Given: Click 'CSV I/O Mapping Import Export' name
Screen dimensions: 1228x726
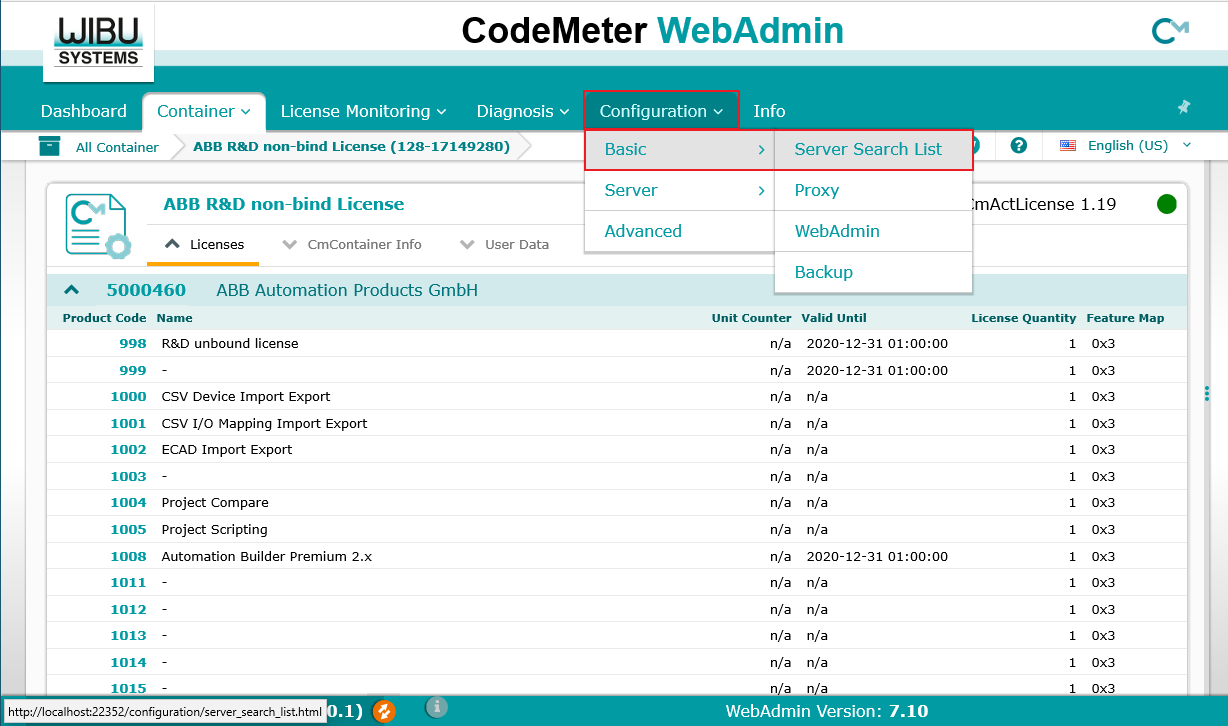Looking at the screenshot, I should [x=264, y=423].
